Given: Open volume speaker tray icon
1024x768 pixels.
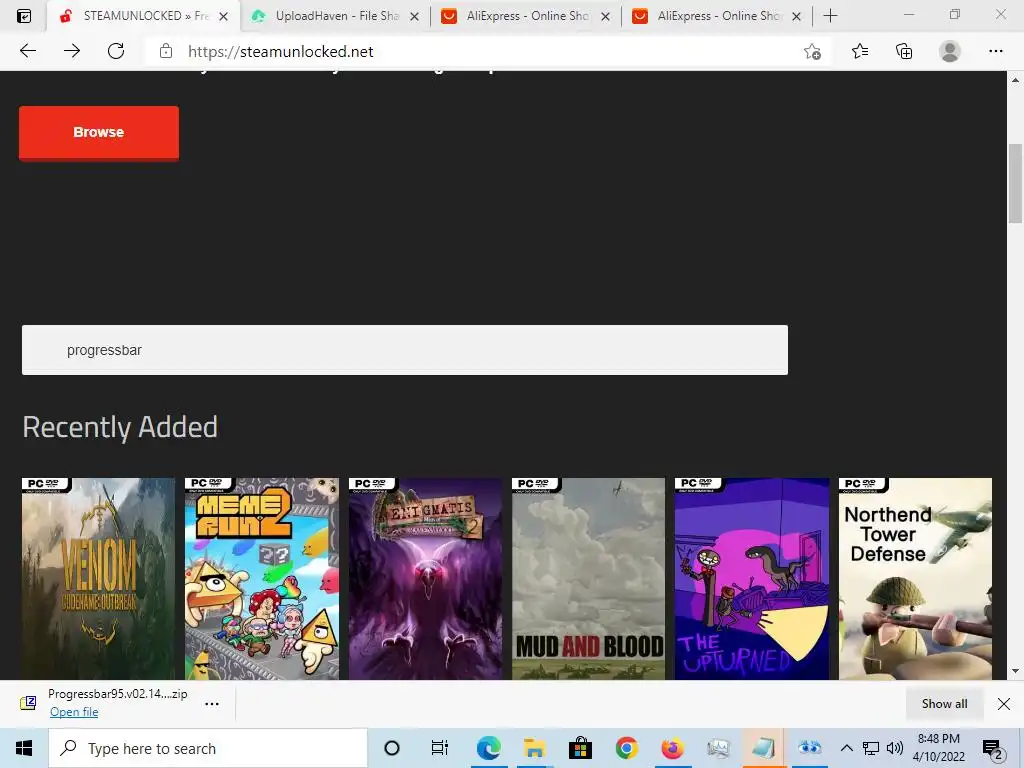Looking at the screenshot, I should 895,748.
